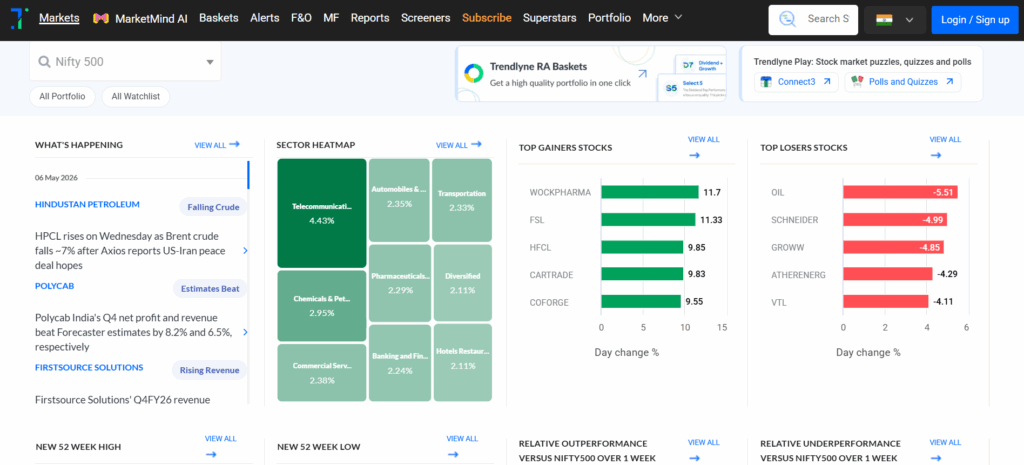Image resolution: width=1024 pixels, height=465 pixels.
Task: Select the Hotels Restaur heatmap tile
Action: (x=462, y=363)
